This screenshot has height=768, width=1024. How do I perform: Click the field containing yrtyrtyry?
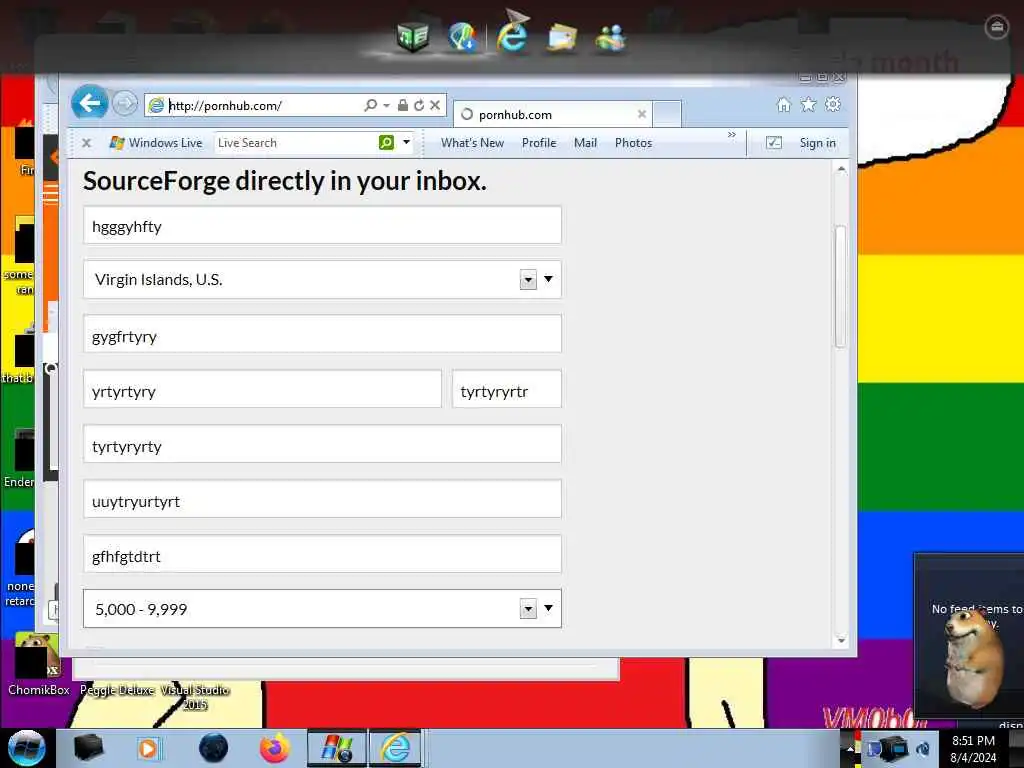pyautogui.click(x=263, y=389)
